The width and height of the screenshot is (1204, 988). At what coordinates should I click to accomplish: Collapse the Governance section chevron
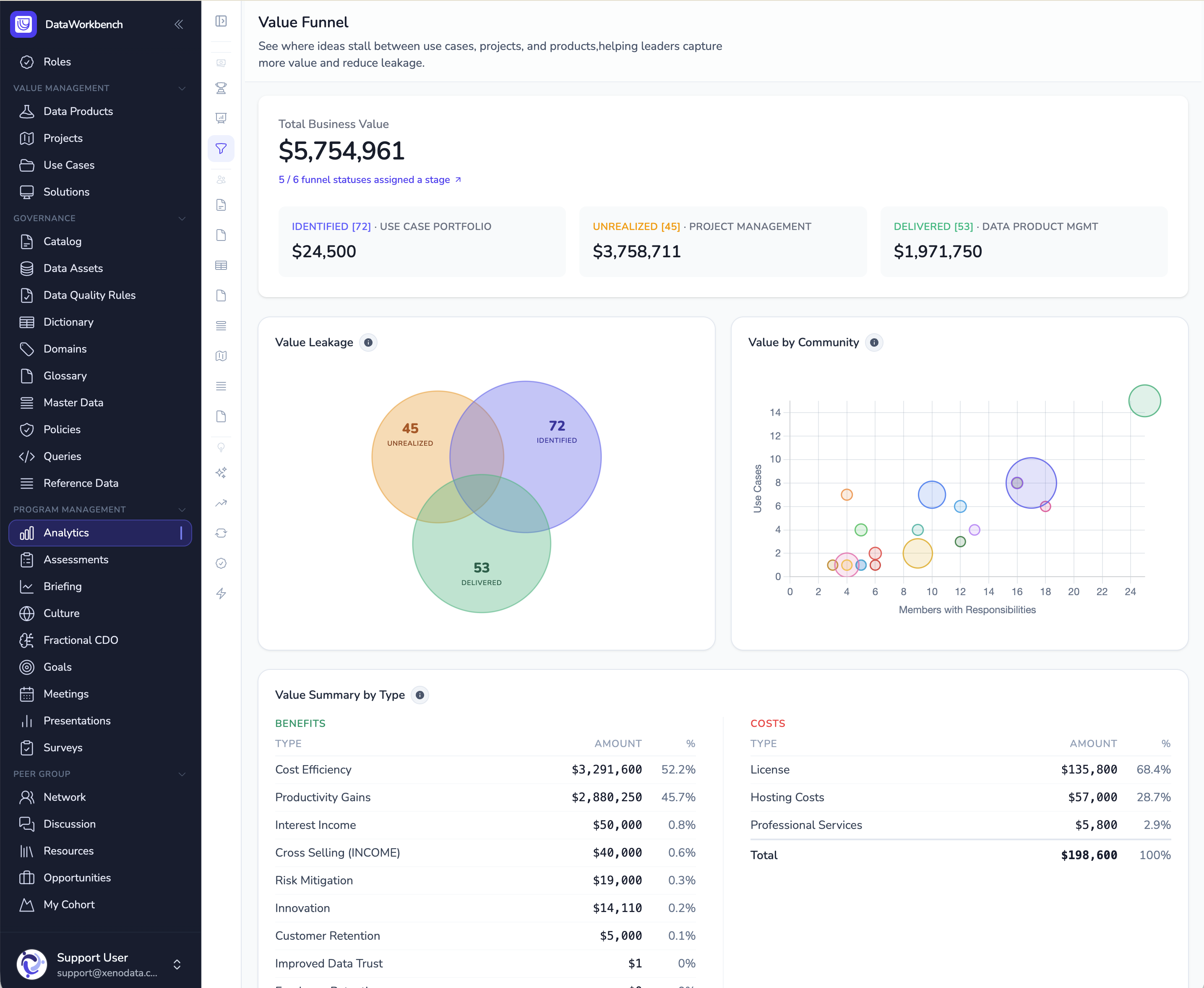pos(182,219)
